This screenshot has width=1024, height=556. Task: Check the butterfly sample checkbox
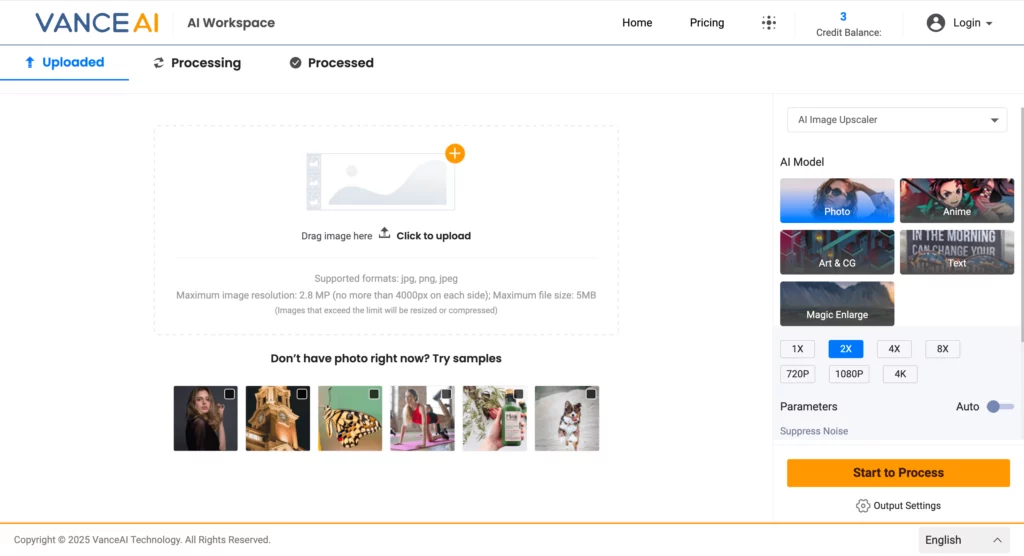(374, 394)
